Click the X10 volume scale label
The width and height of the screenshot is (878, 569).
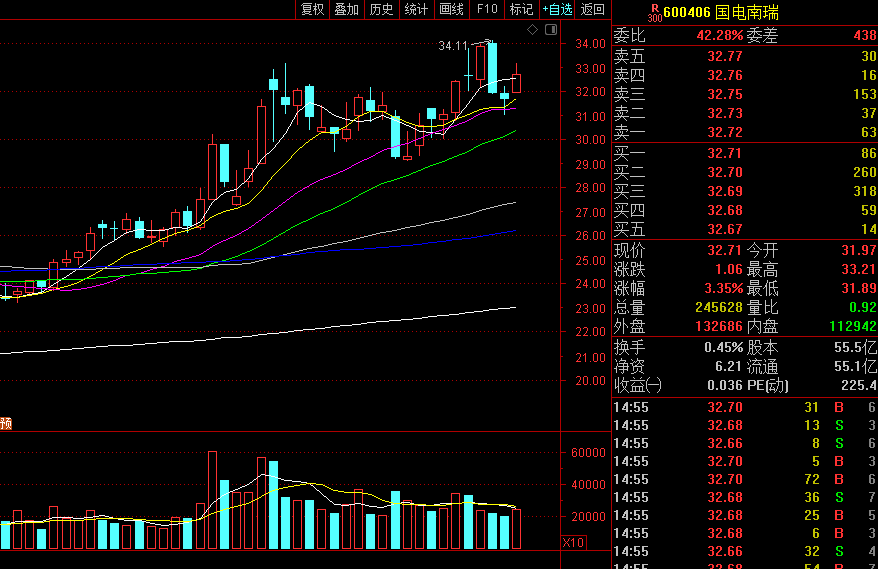[574, 542]
